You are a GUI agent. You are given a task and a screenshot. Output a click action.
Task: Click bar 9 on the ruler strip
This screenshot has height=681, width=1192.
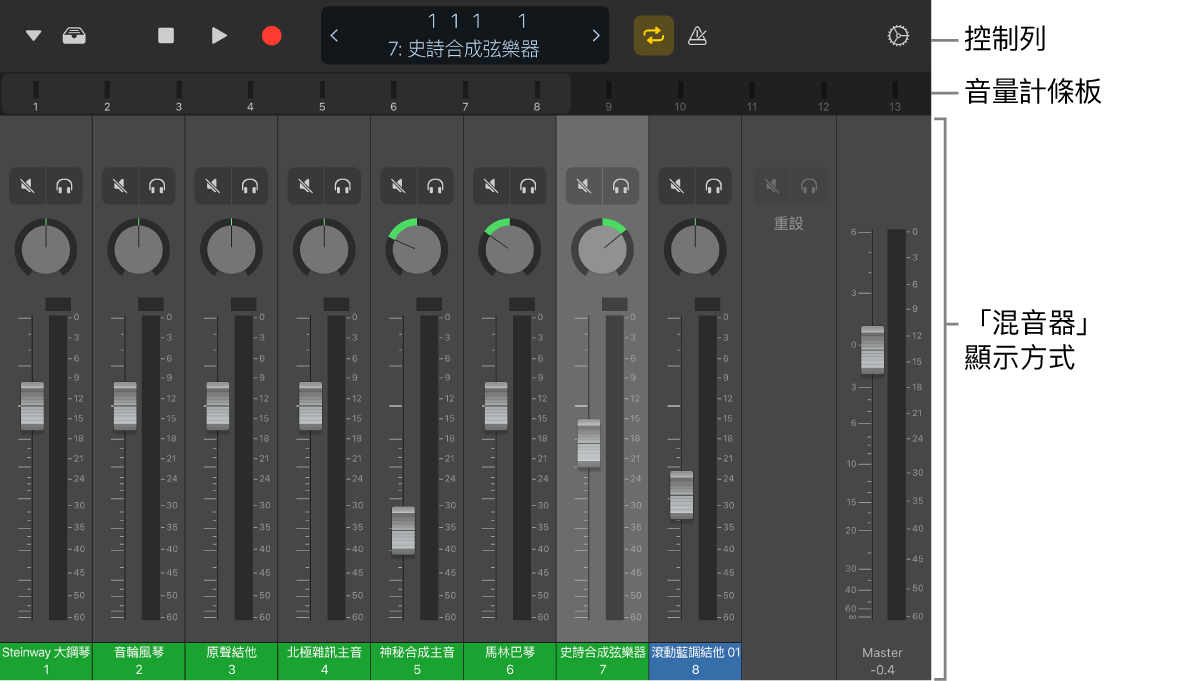608,95
